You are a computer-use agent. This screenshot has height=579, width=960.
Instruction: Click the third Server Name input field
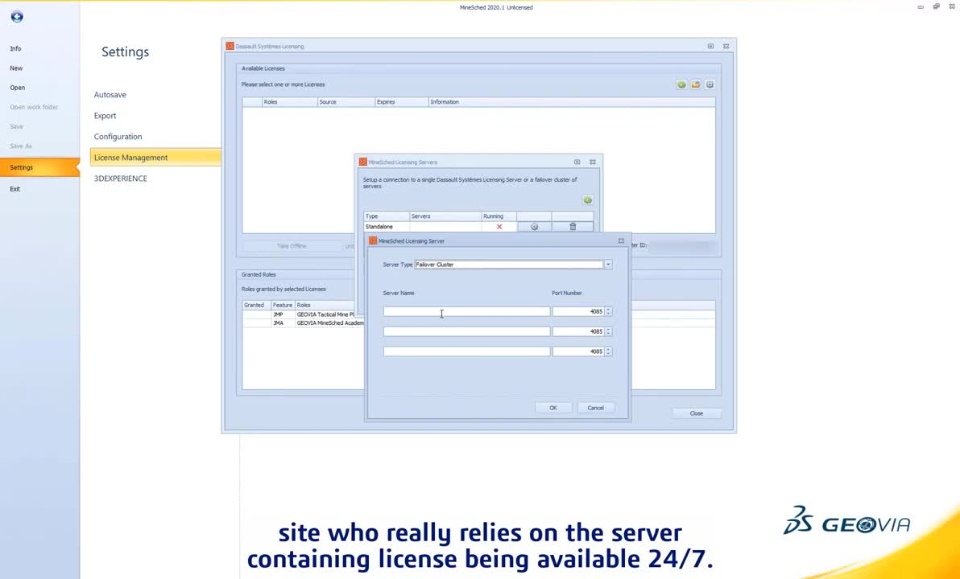467,351
